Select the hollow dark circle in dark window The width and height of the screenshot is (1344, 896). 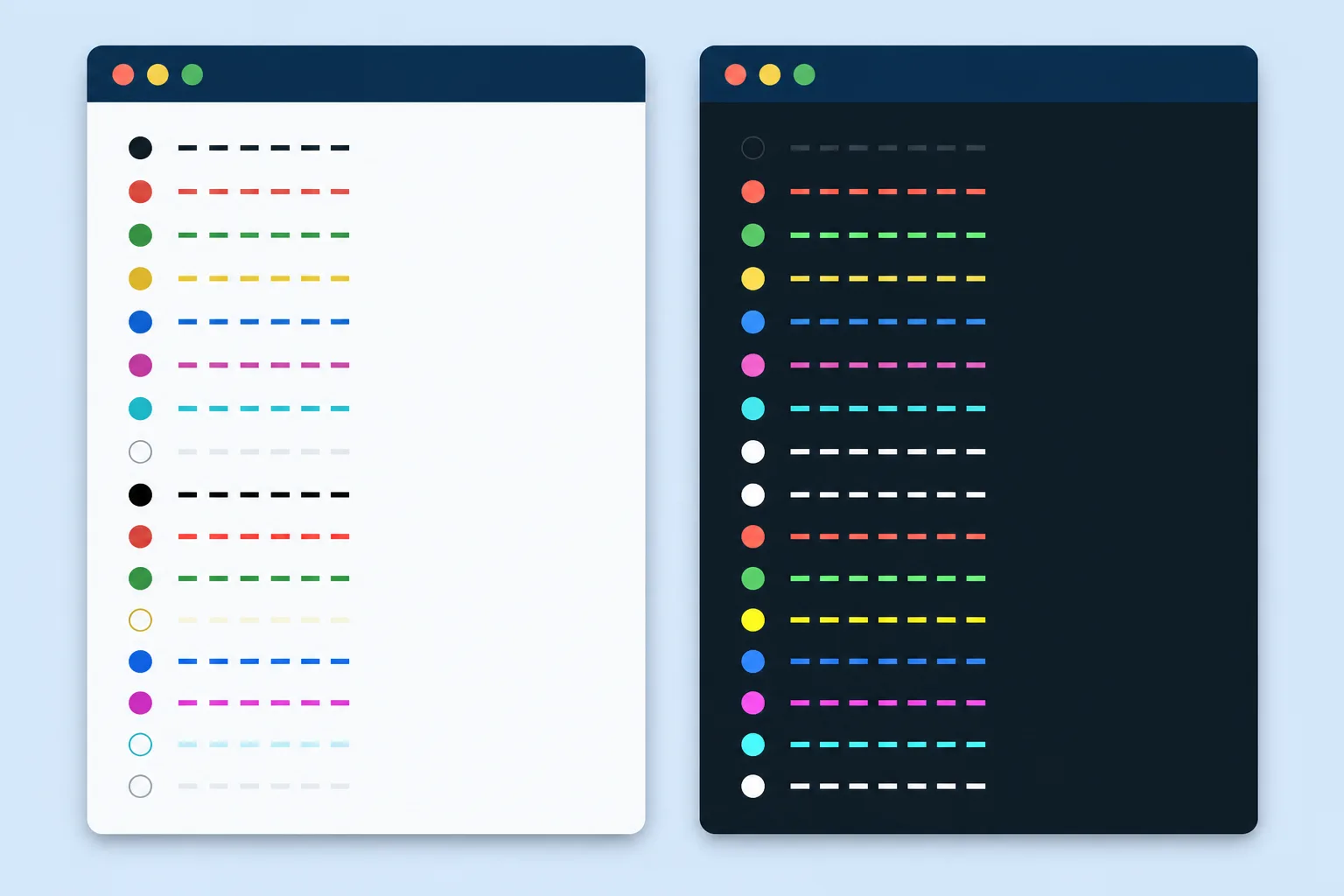752,148
